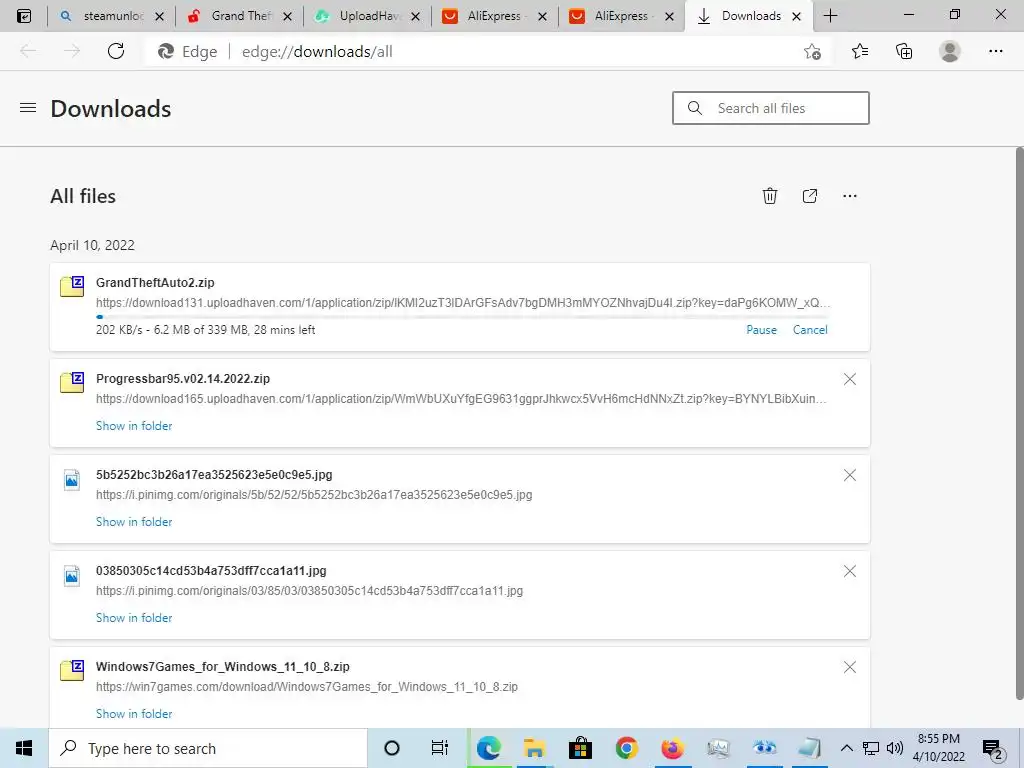This screenshot has height=768, width=1024.
Task: Switch to the steamunlocked tab
Action: point(111,16)
